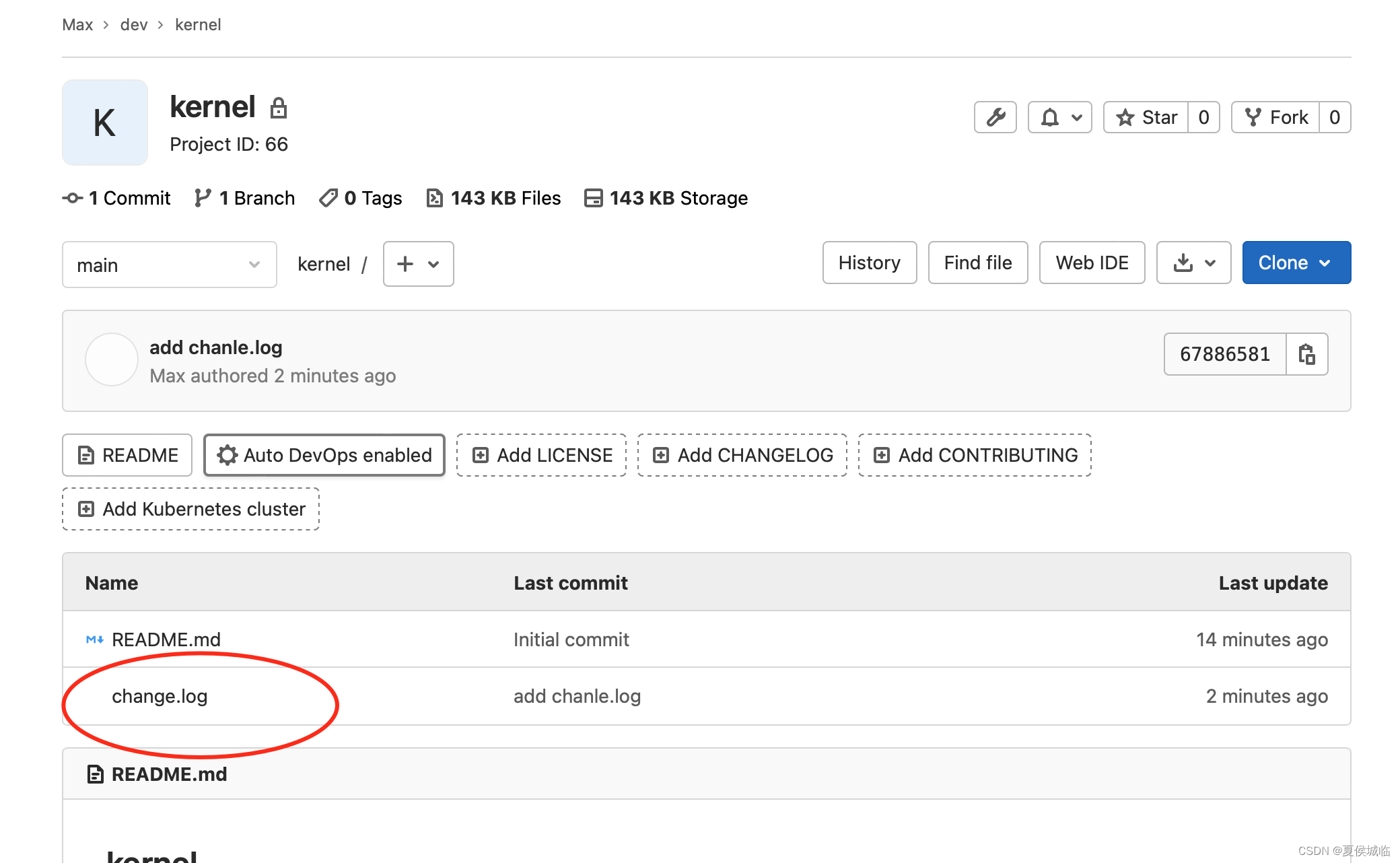The width and height of the screenshot is (1400, 863).
Task: Click '2 minutes ago' in change.log row
Action: point(1267,696)
